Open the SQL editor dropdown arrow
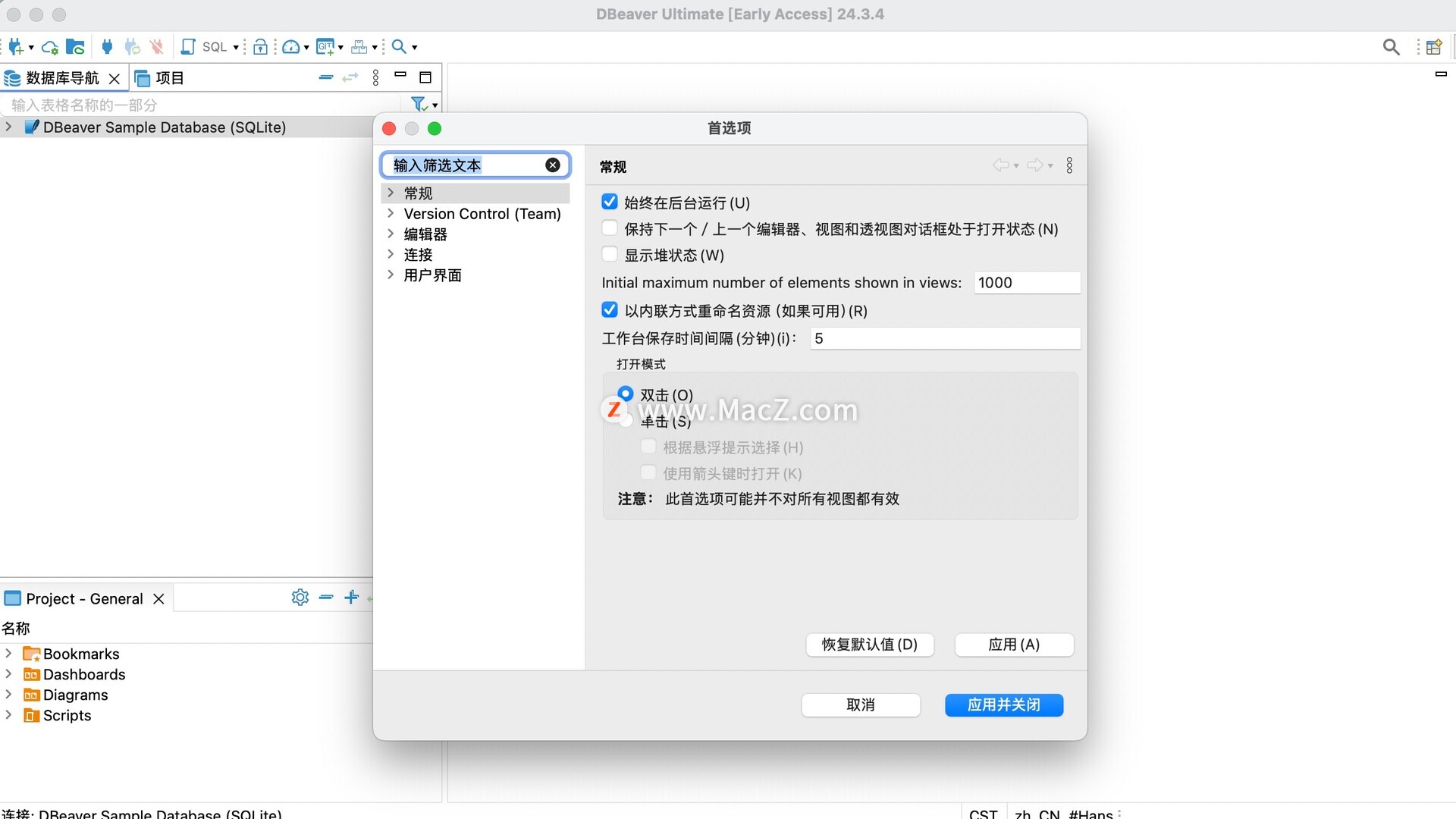Screen dimensions: 1456x819 pyautogui.click(x=236, y=48)
